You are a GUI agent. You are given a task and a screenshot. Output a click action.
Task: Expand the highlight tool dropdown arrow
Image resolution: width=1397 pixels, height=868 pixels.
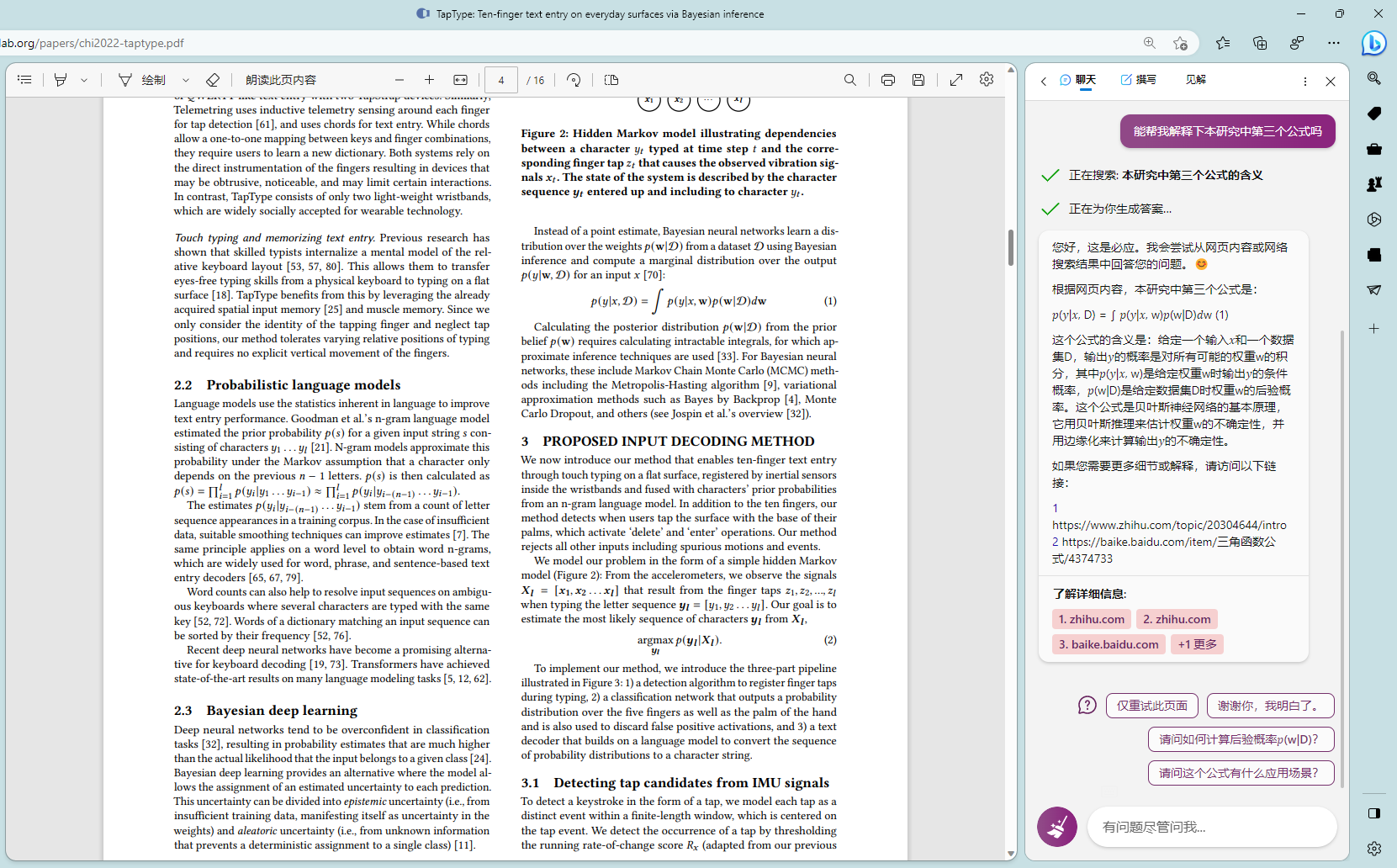[84, 81]
